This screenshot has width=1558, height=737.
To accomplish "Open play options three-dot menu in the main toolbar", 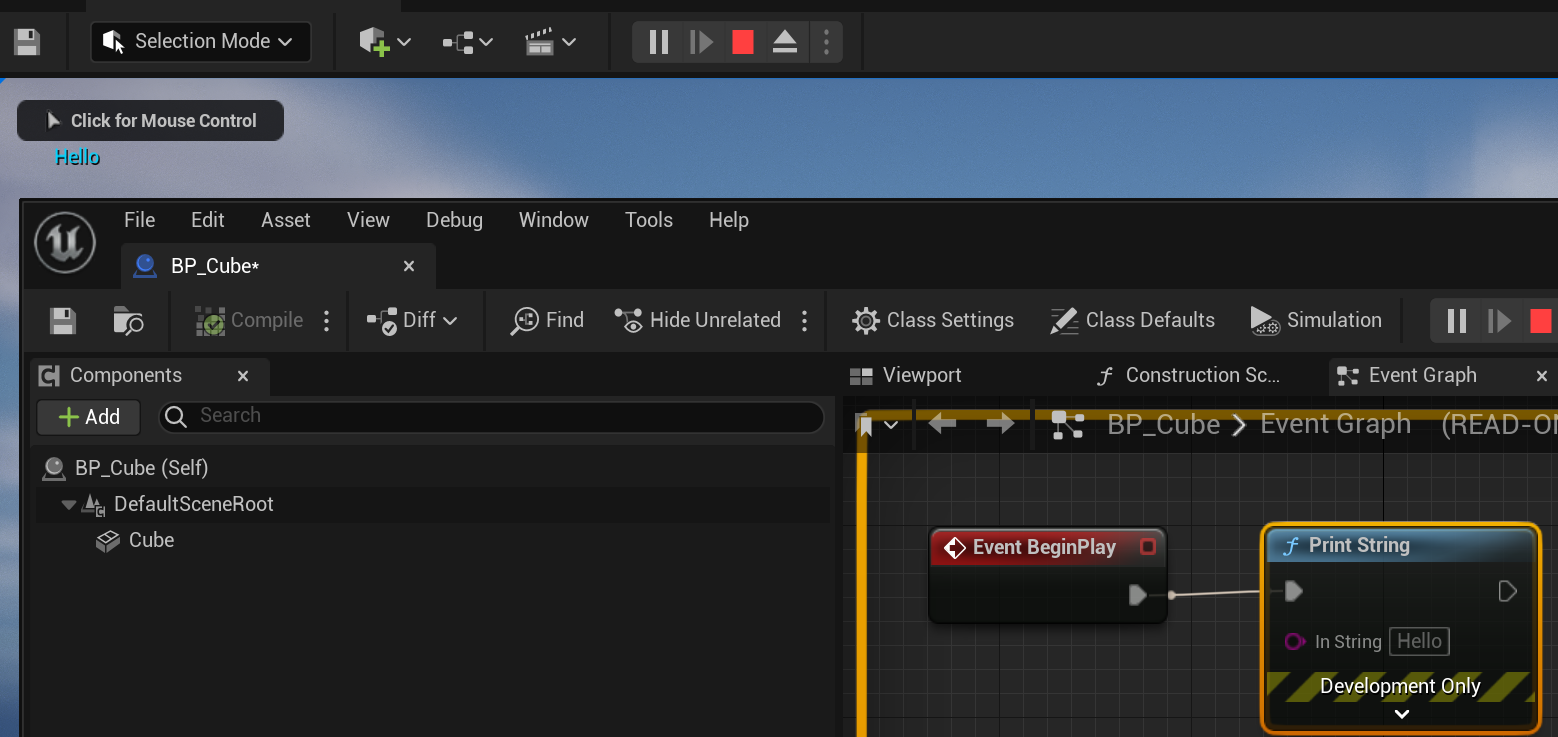I will (x=826, y=42).
